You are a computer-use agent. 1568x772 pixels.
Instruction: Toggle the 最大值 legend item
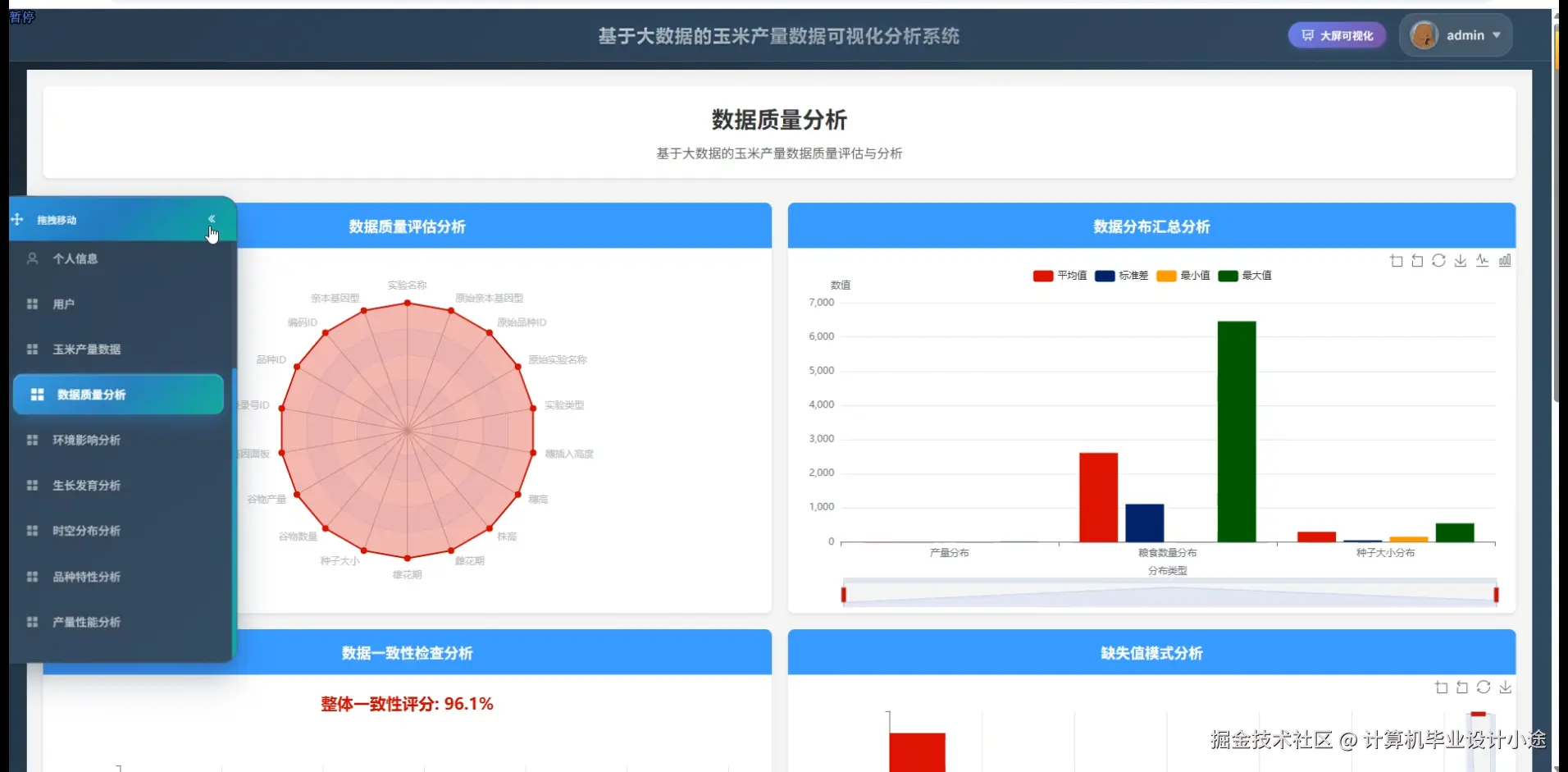[x=1247, y=276]
